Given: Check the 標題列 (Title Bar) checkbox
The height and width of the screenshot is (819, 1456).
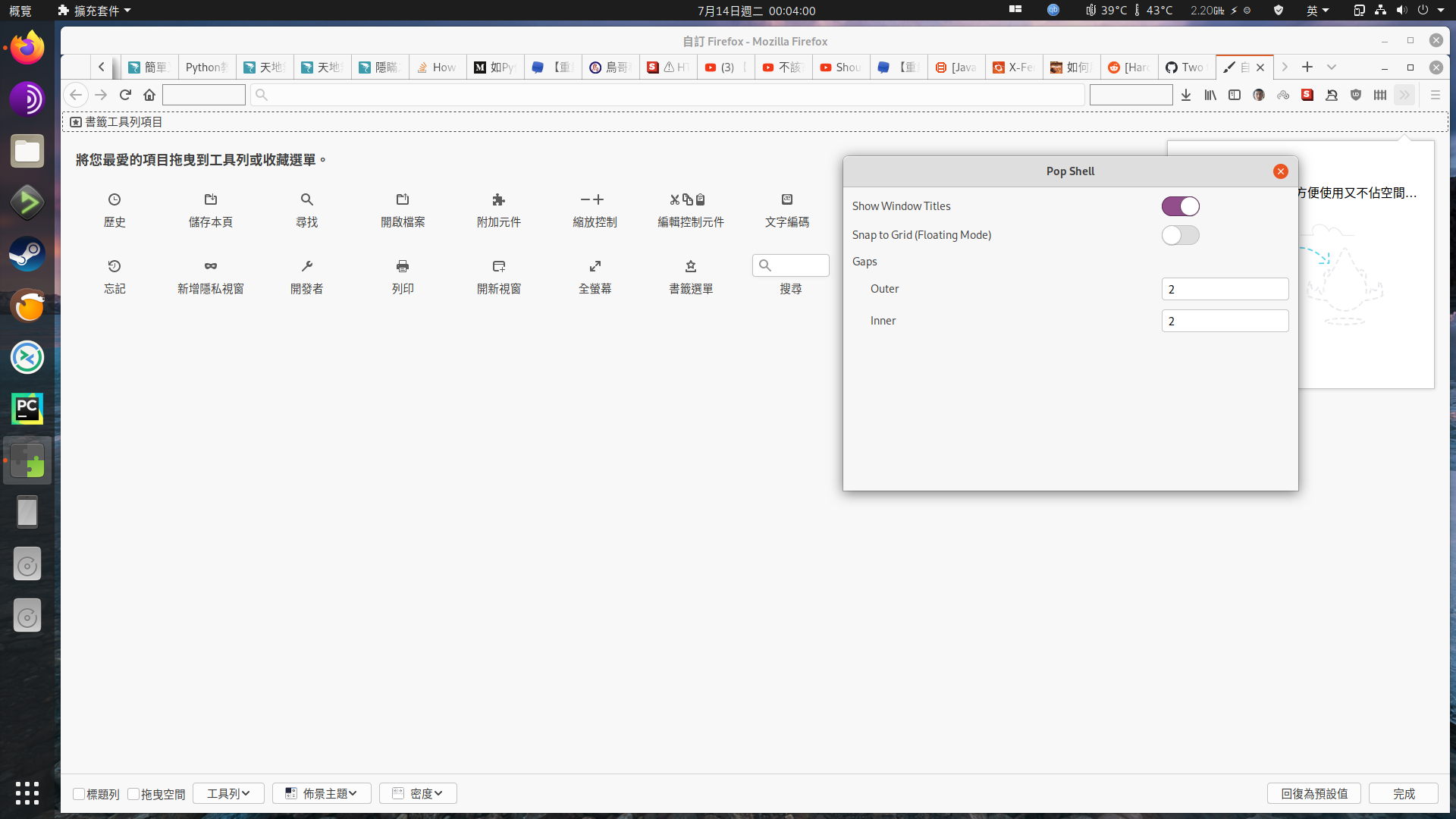Looking at the screenshot, I should point(79,794).
